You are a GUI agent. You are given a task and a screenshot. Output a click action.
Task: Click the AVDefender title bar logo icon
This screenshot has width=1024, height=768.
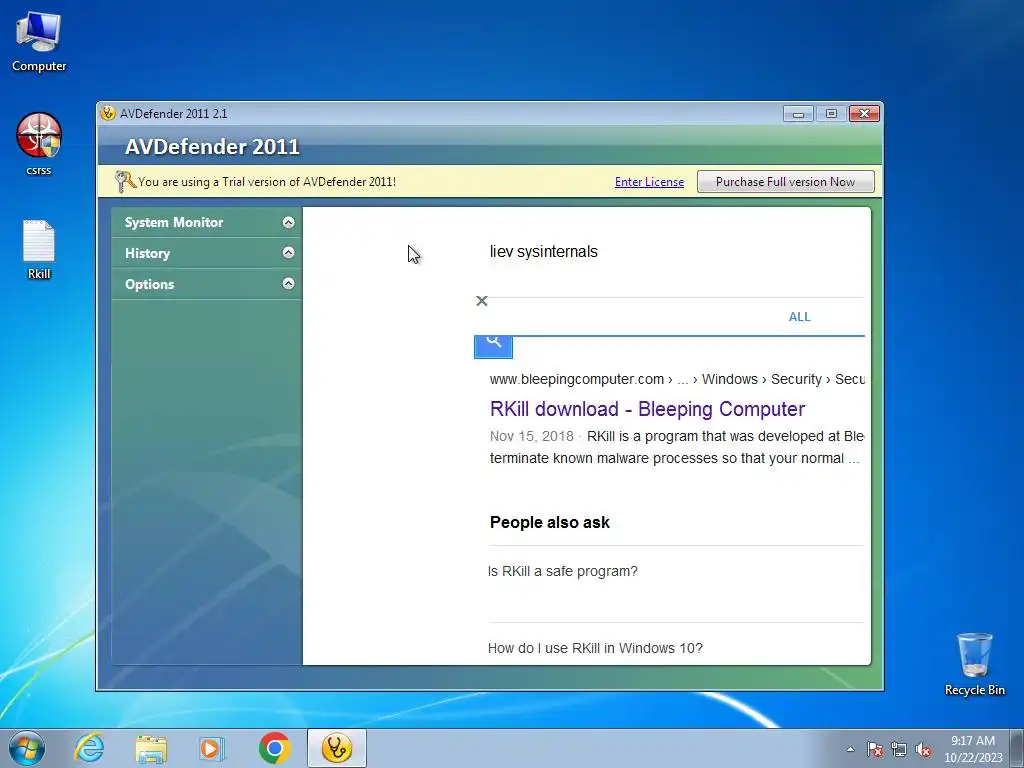point(108,113)
